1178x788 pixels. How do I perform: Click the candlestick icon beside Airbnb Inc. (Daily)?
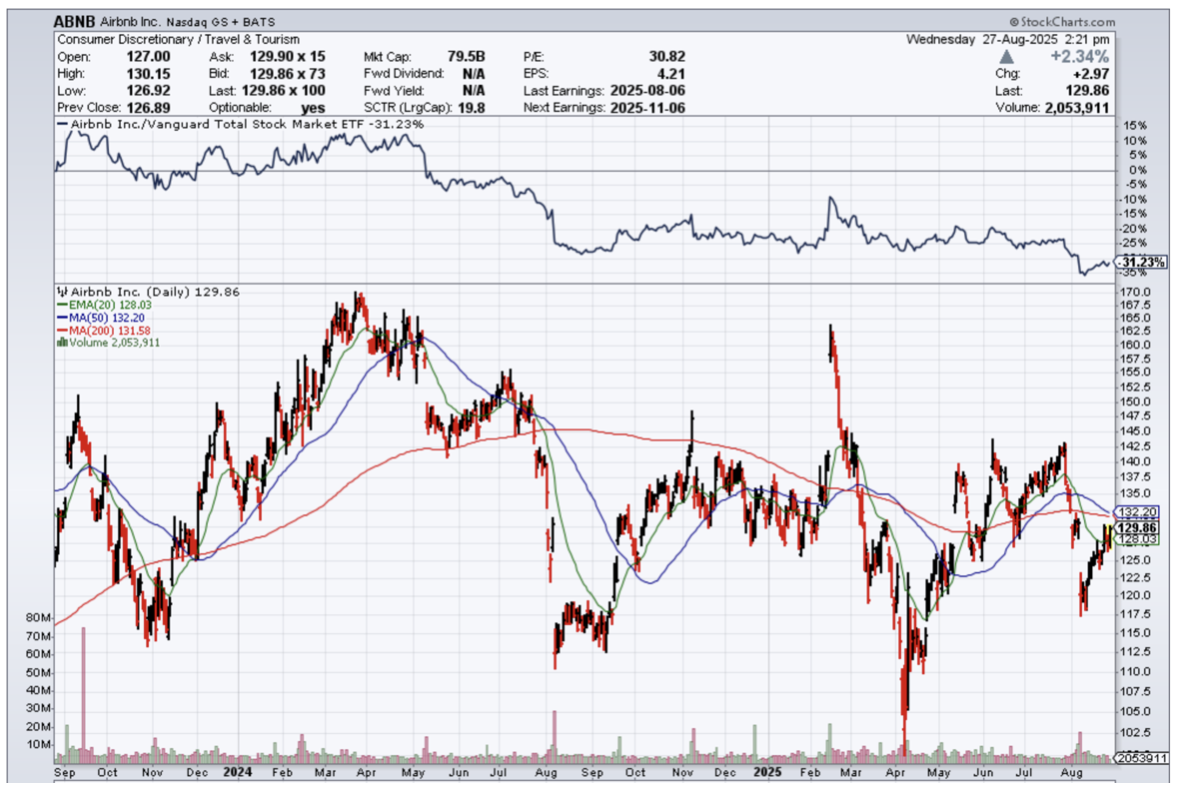tap(63, 291)
